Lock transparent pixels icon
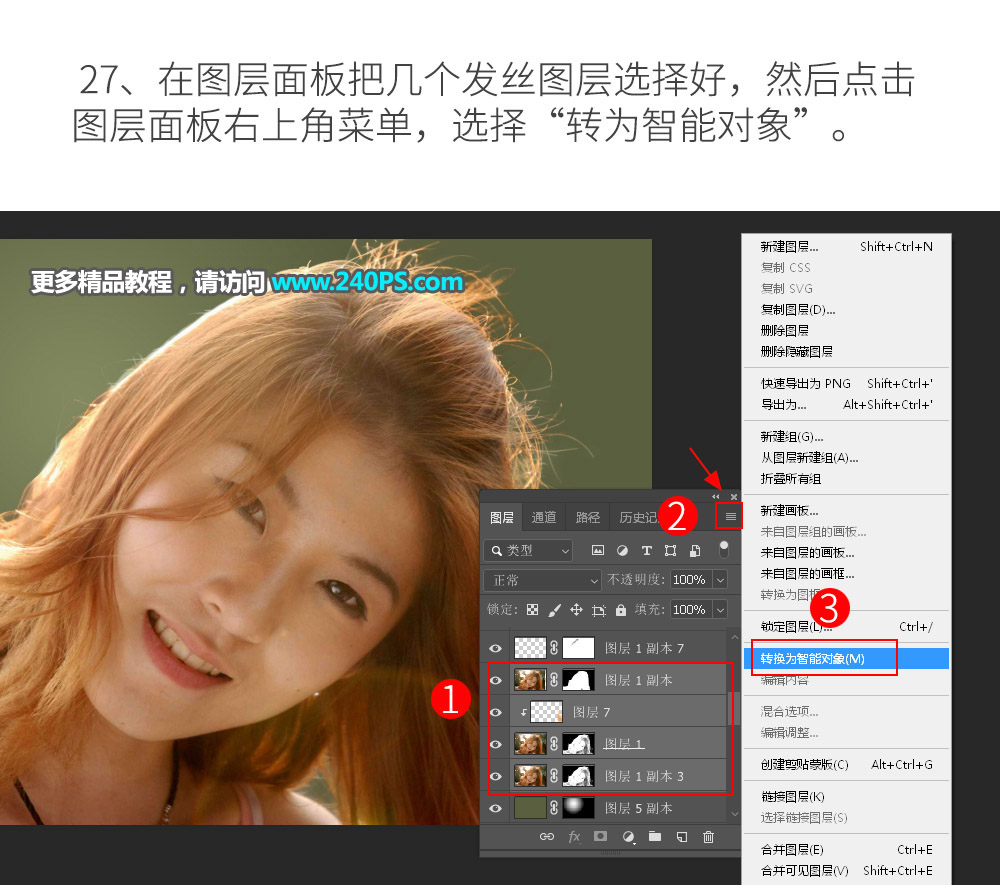The height and width of the screenshot is (885, 1000). coord(533,610)
